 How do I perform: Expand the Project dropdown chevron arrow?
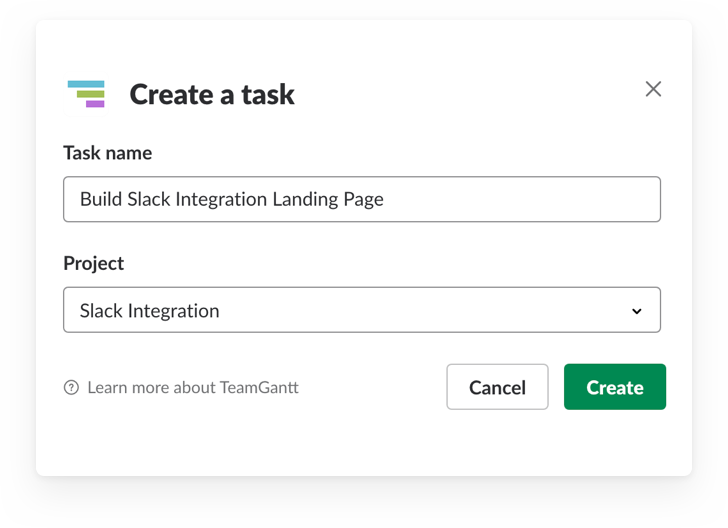tap(637, 311)
